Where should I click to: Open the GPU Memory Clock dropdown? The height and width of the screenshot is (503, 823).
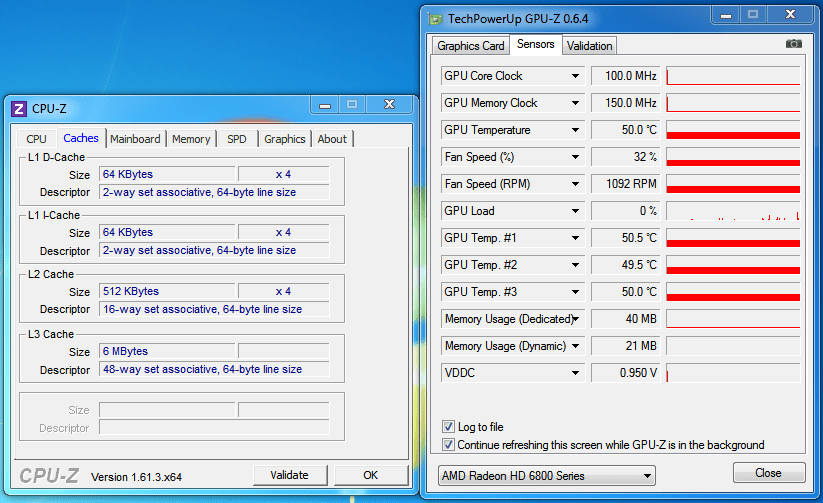[x=575, y=103]
